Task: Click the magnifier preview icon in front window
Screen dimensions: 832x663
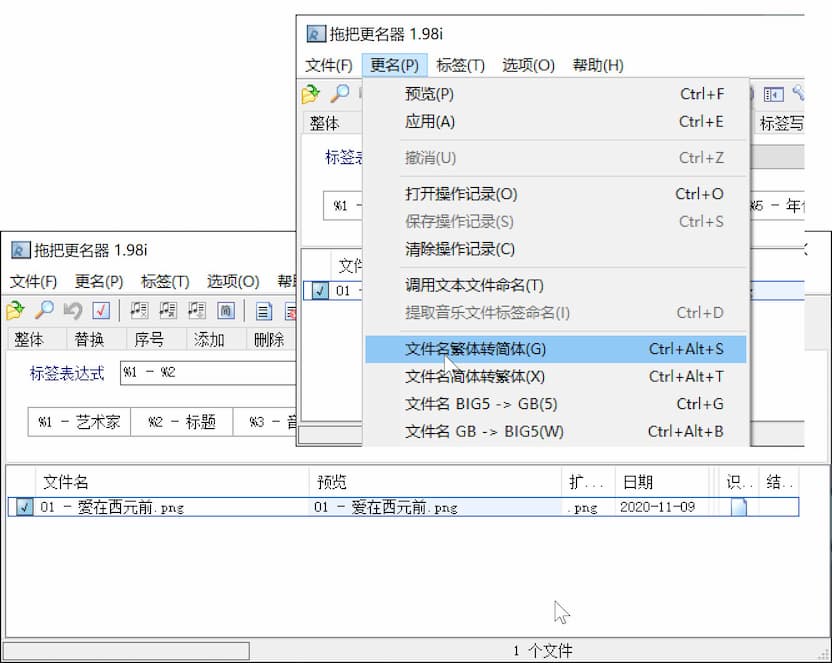Action: (x=44, y=310)
